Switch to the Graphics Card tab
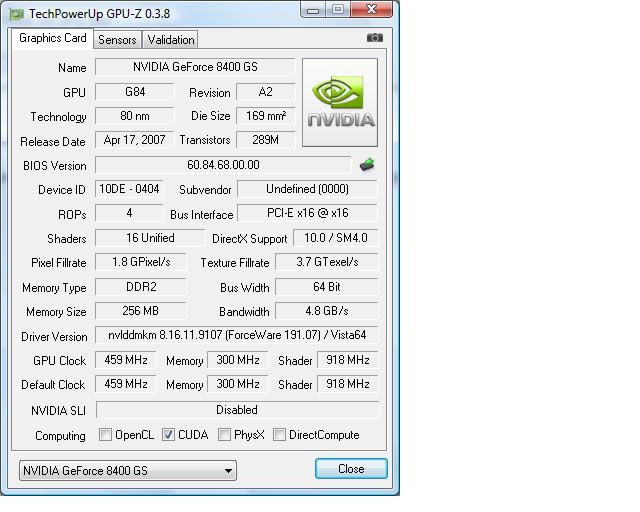The width and height of the screenshot is (640, 512). (x=53, y=38)
